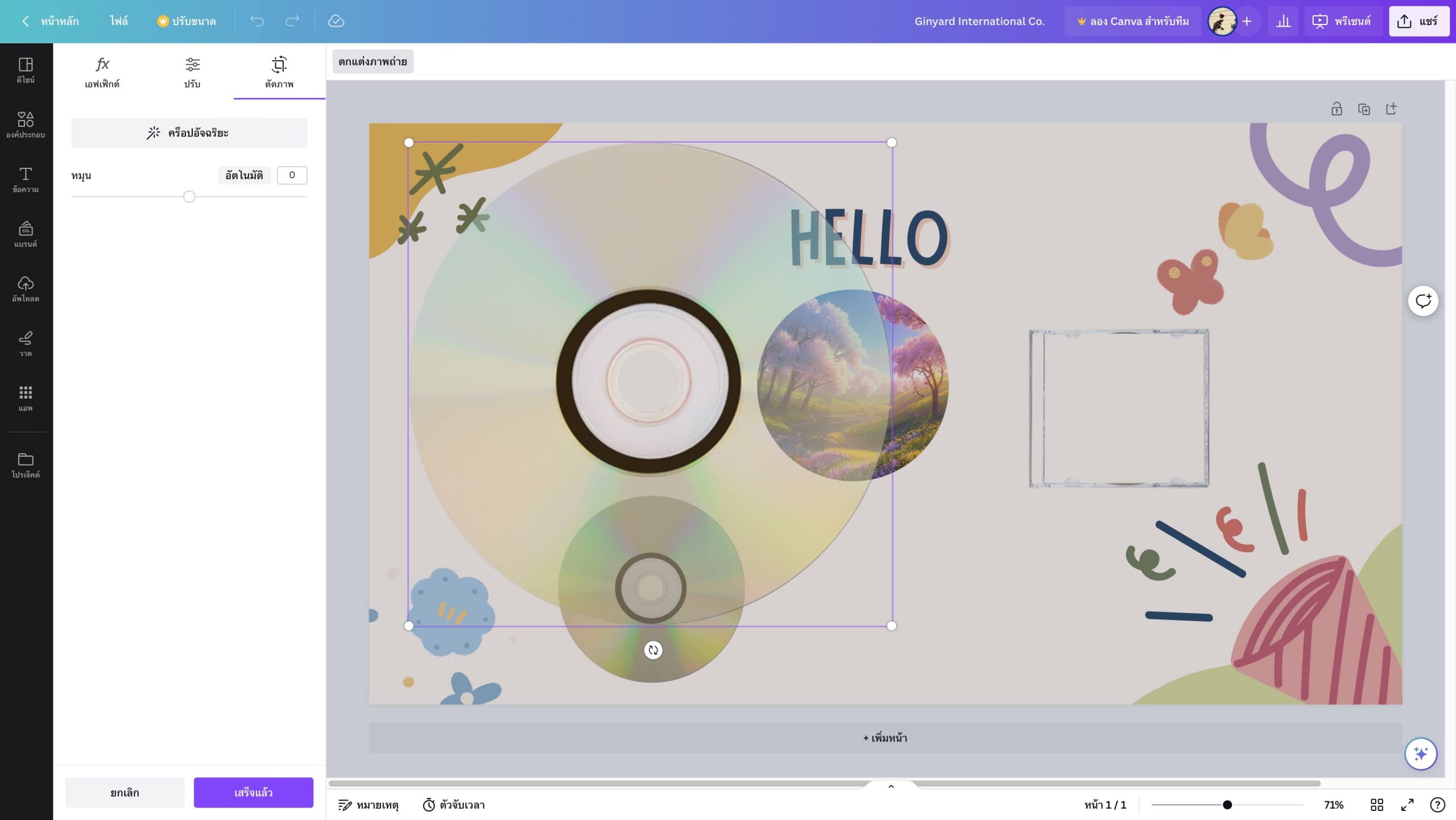The image size is (1456, 820).
Task: Switch to the Adjust (ปรับ) tab
Action: point(192,72)
